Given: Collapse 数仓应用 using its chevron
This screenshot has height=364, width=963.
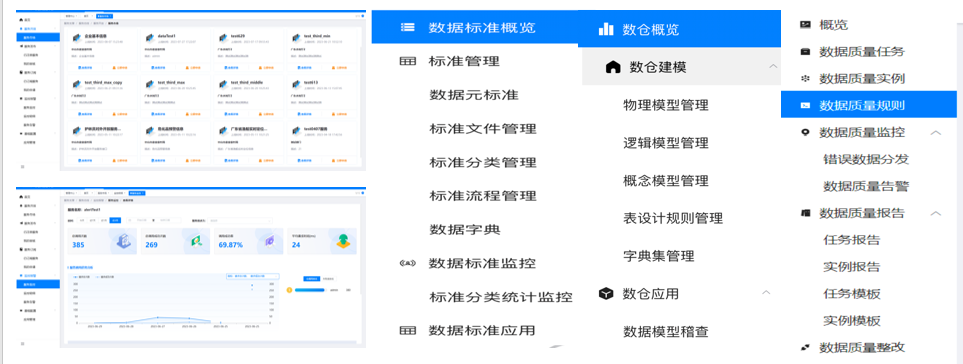Looking at the screenshot, I should pos(766,293).
